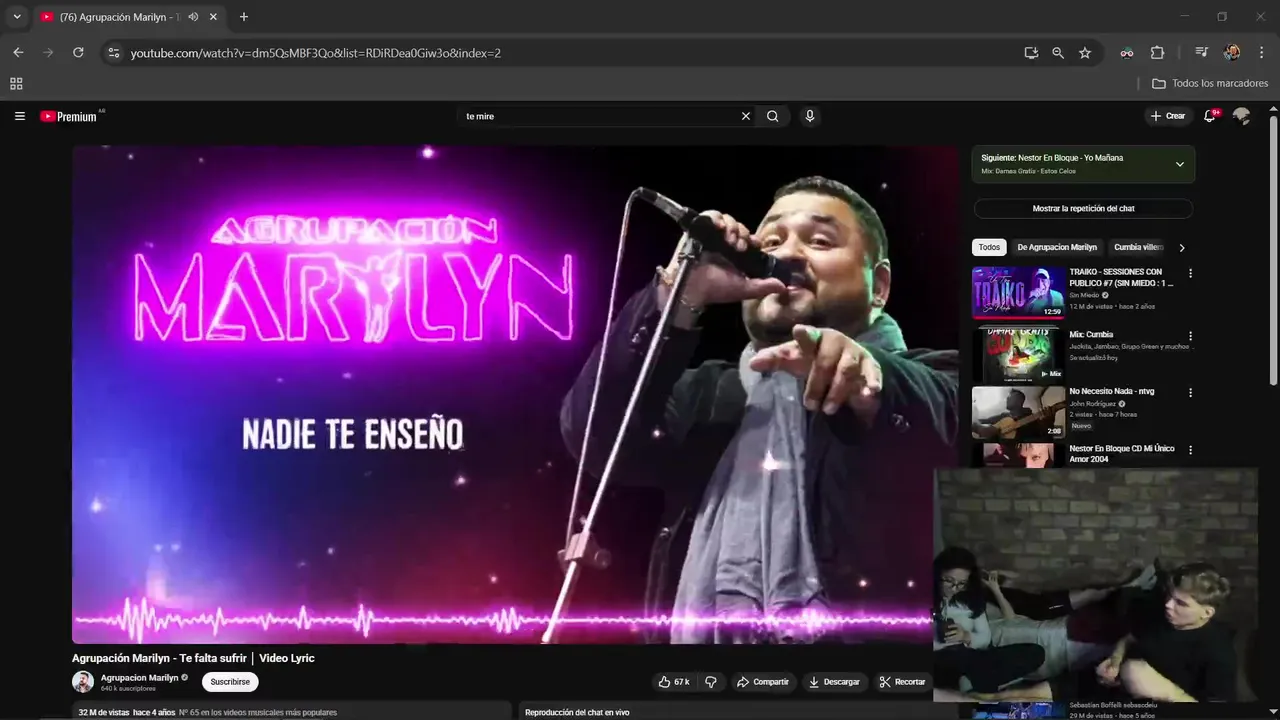Select the Cumbia villera chip
The image size is (1280, 720).
1138,247
